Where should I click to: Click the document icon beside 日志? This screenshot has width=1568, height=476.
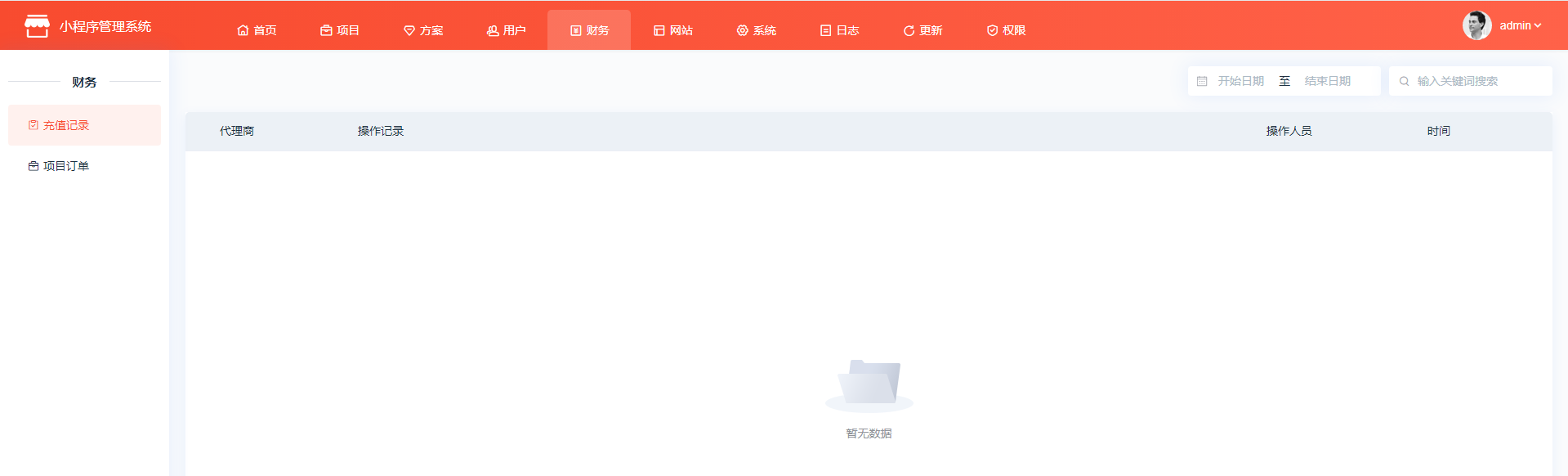(826, 30)
